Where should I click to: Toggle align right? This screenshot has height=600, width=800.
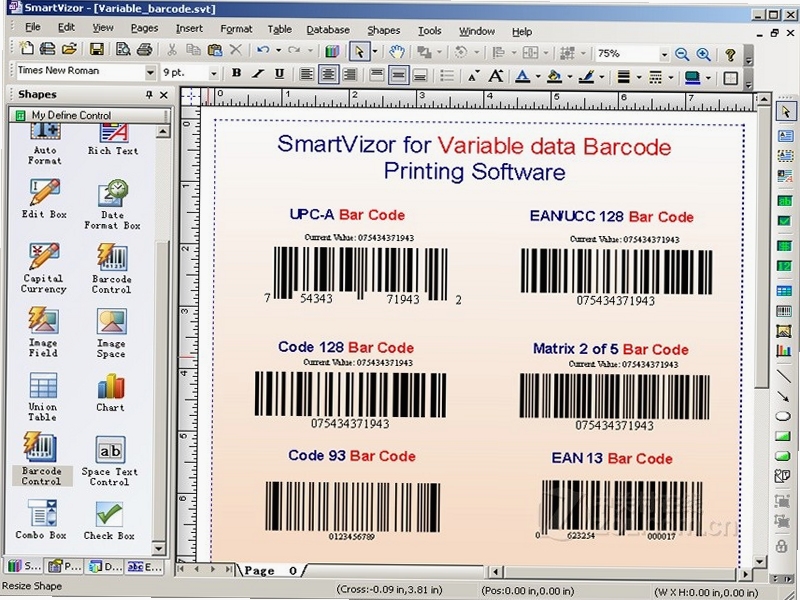point(350,75)
